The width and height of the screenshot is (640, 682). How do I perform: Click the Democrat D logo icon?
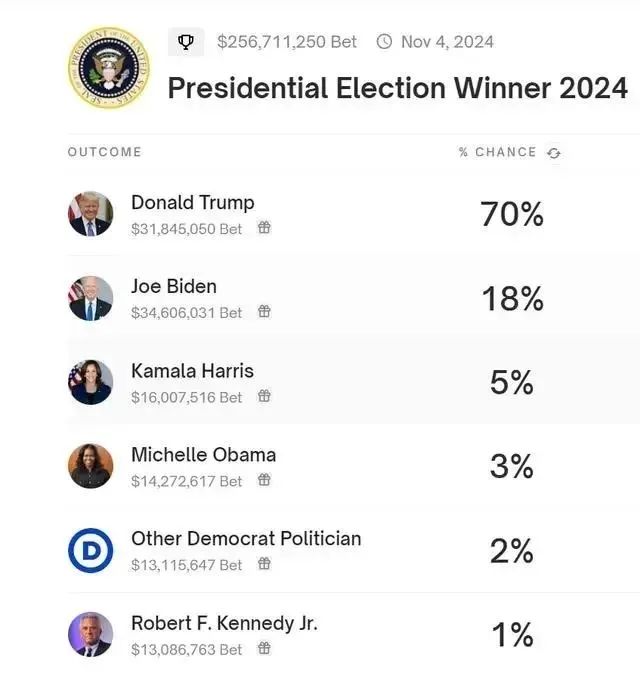pyautogui.click(x=90, y=550)
